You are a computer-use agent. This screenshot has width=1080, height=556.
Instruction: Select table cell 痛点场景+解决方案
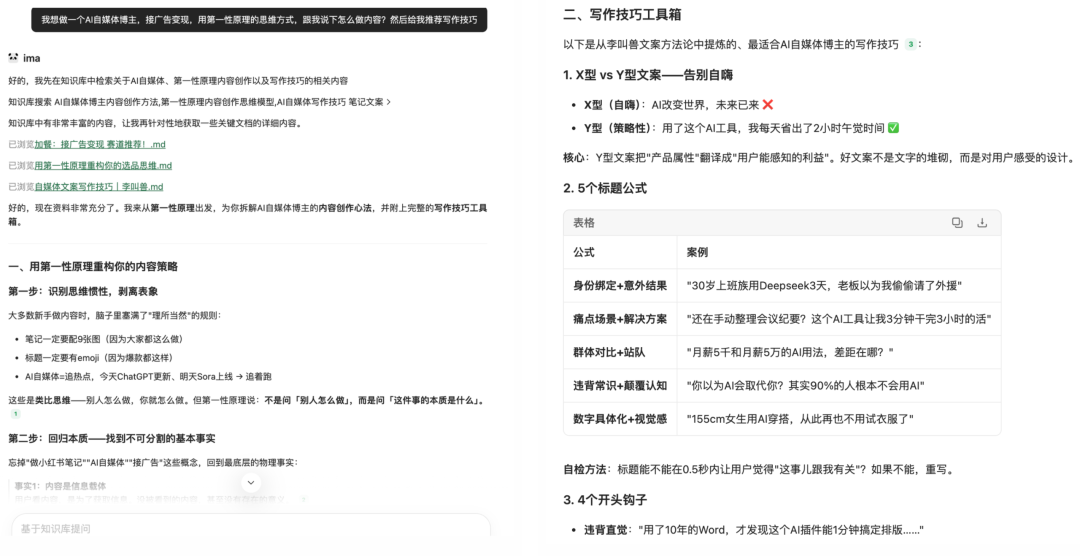pyautogui.click(x=620, y=319)
